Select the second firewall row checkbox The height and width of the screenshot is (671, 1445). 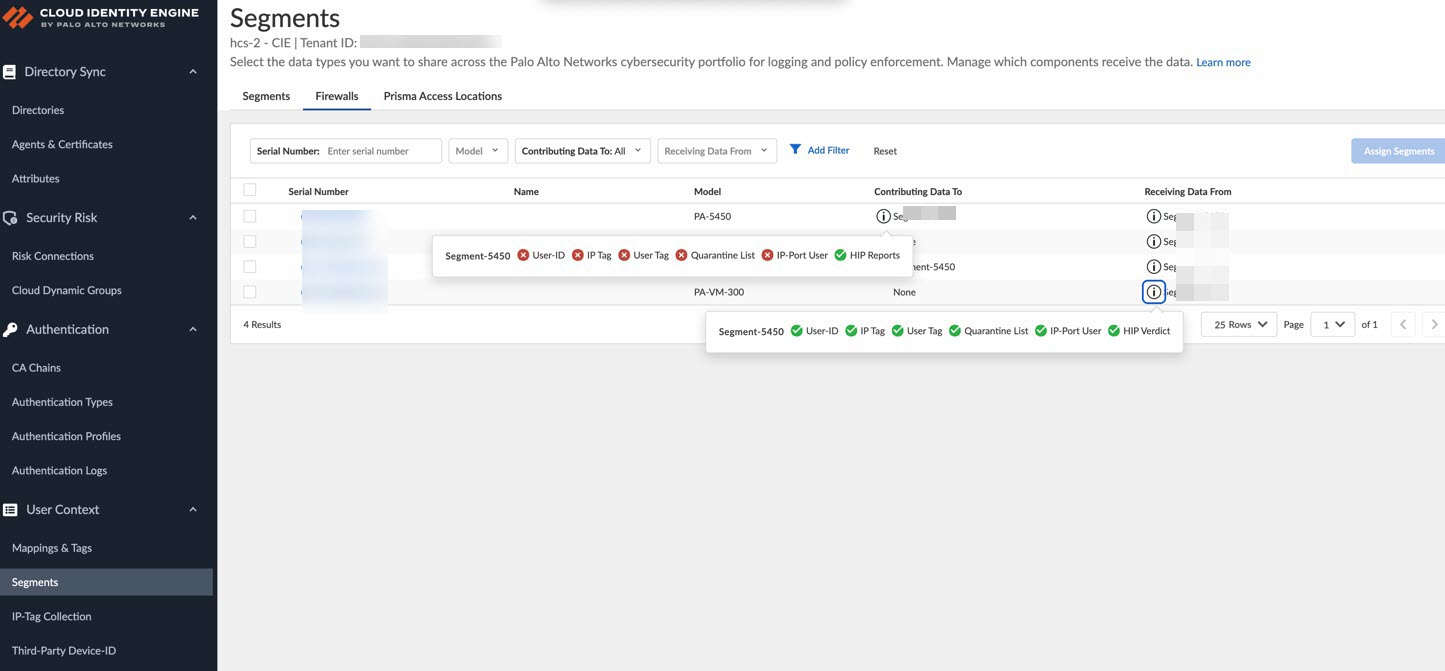click(x=250, y=241)
